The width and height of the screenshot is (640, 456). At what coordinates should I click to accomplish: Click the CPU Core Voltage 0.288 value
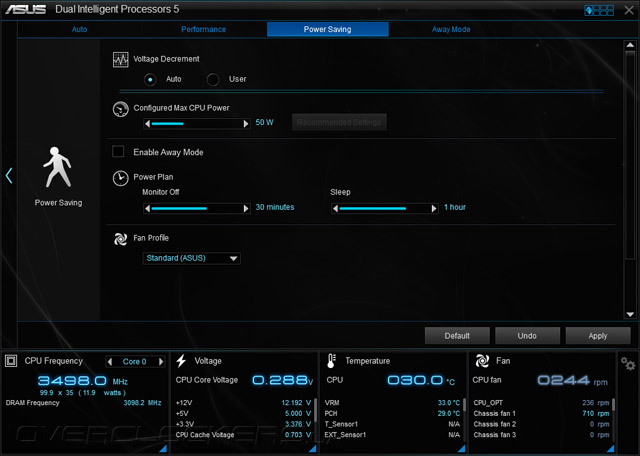282,380
